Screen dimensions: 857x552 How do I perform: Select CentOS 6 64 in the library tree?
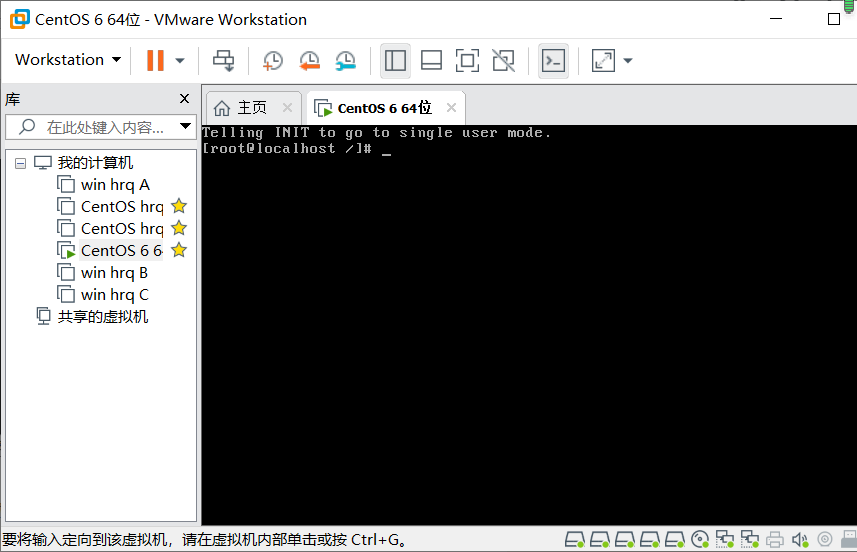click(x=121, y=250)
